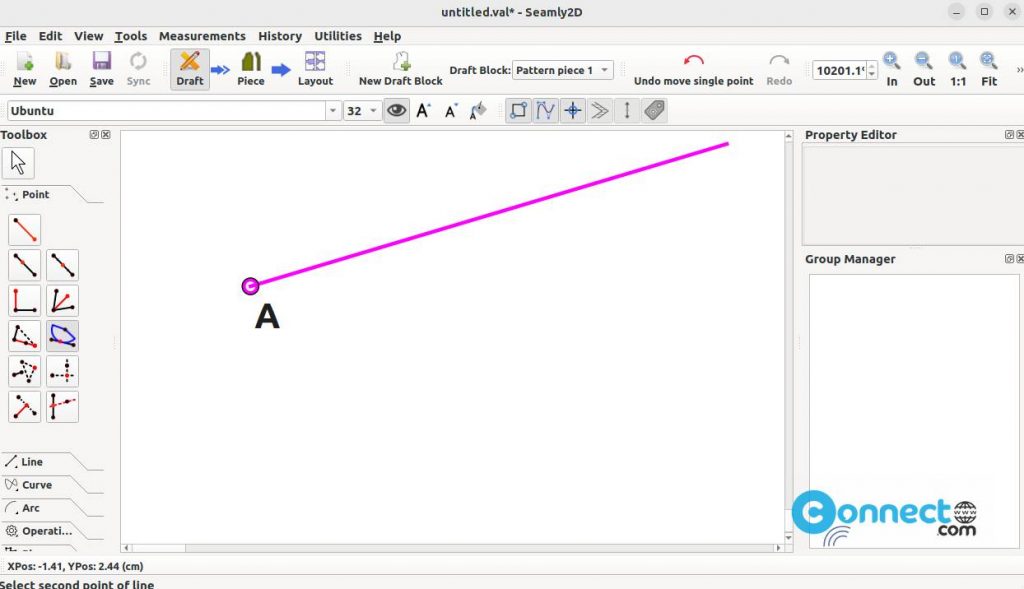Open the Draft Block dropdown
The width and height of the screenshot is (1024, 589).
(x=562, y=70)
